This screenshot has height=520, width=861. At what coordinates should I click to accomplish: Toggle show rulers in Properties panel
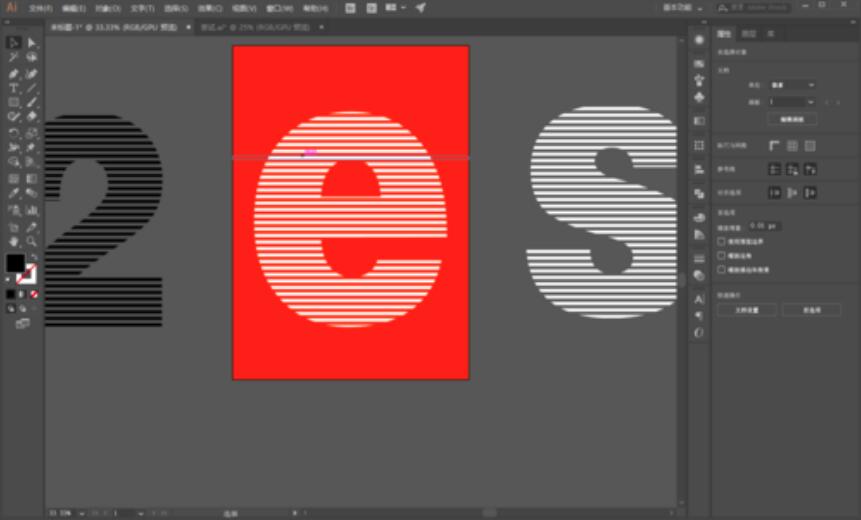(x=774, y=146)
